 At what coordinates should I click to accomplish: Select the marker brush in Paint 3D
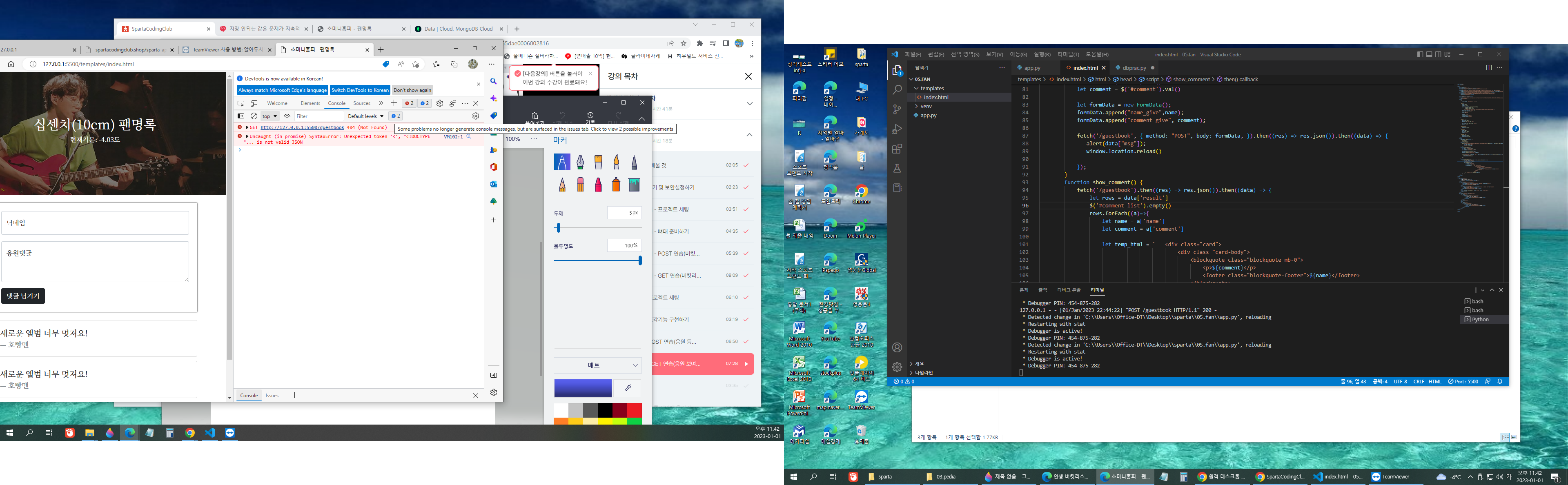click(562, 162)
